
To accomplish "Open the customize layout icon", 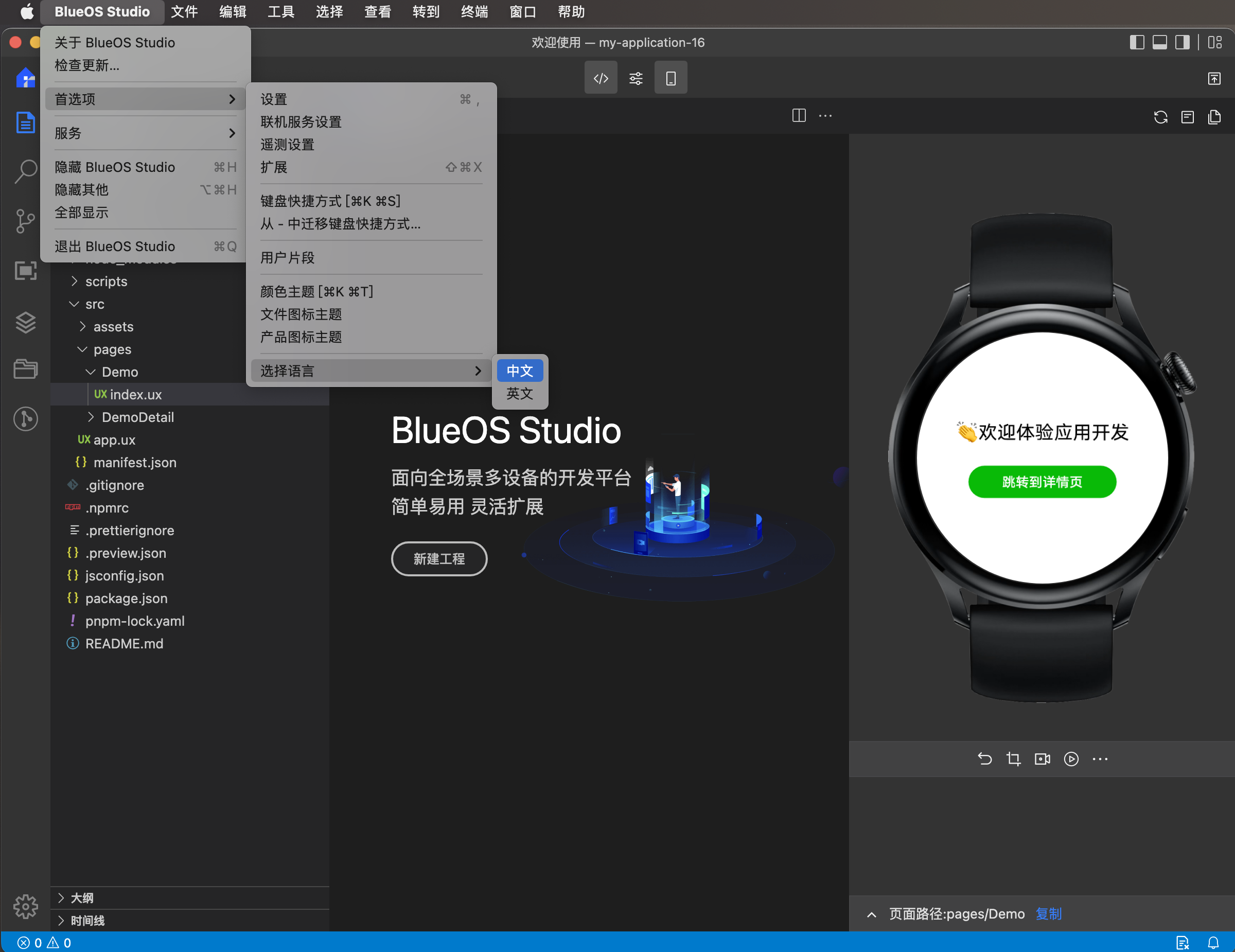I will [x=1214, y=42].
